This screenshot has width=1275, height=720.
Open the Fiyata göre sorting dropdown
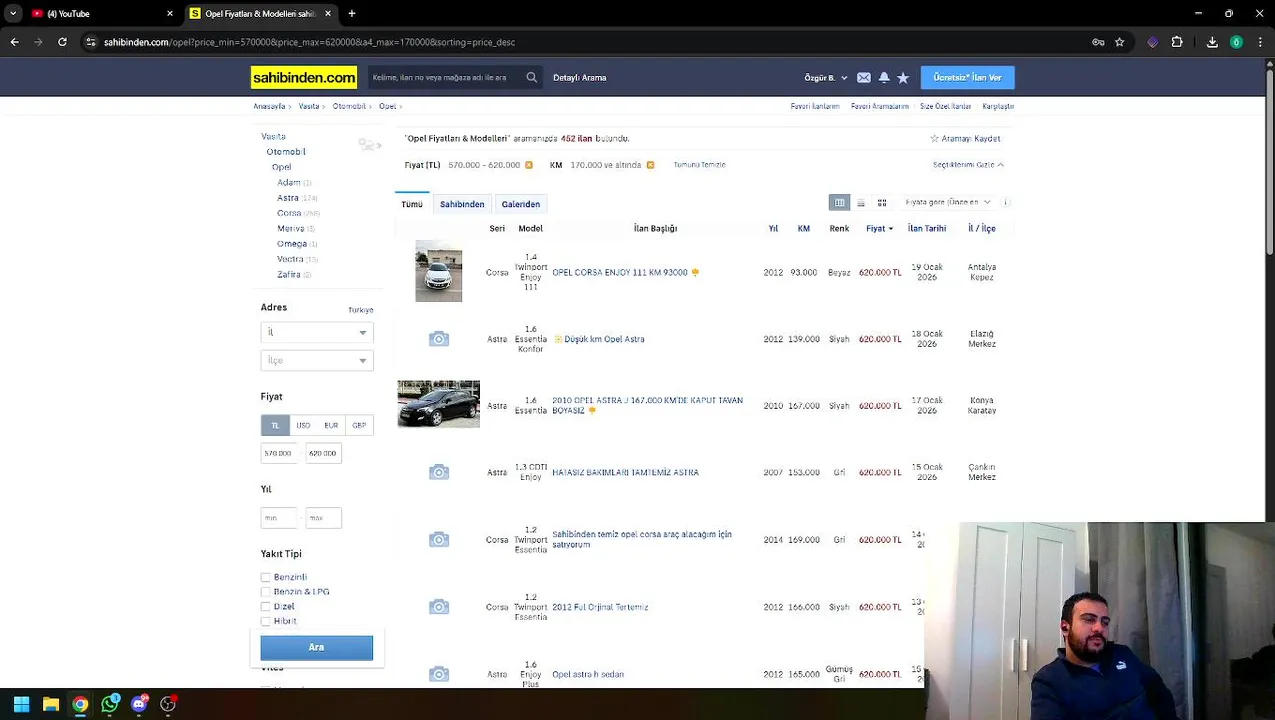coord(947,202)
